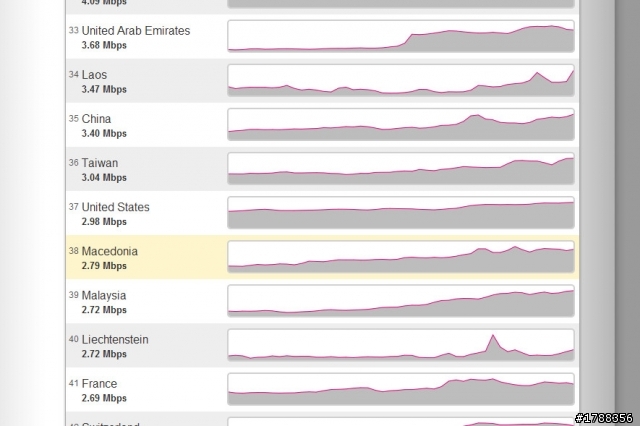Select the Malaysia country name
Screen dimensions: 640x426
104,295
